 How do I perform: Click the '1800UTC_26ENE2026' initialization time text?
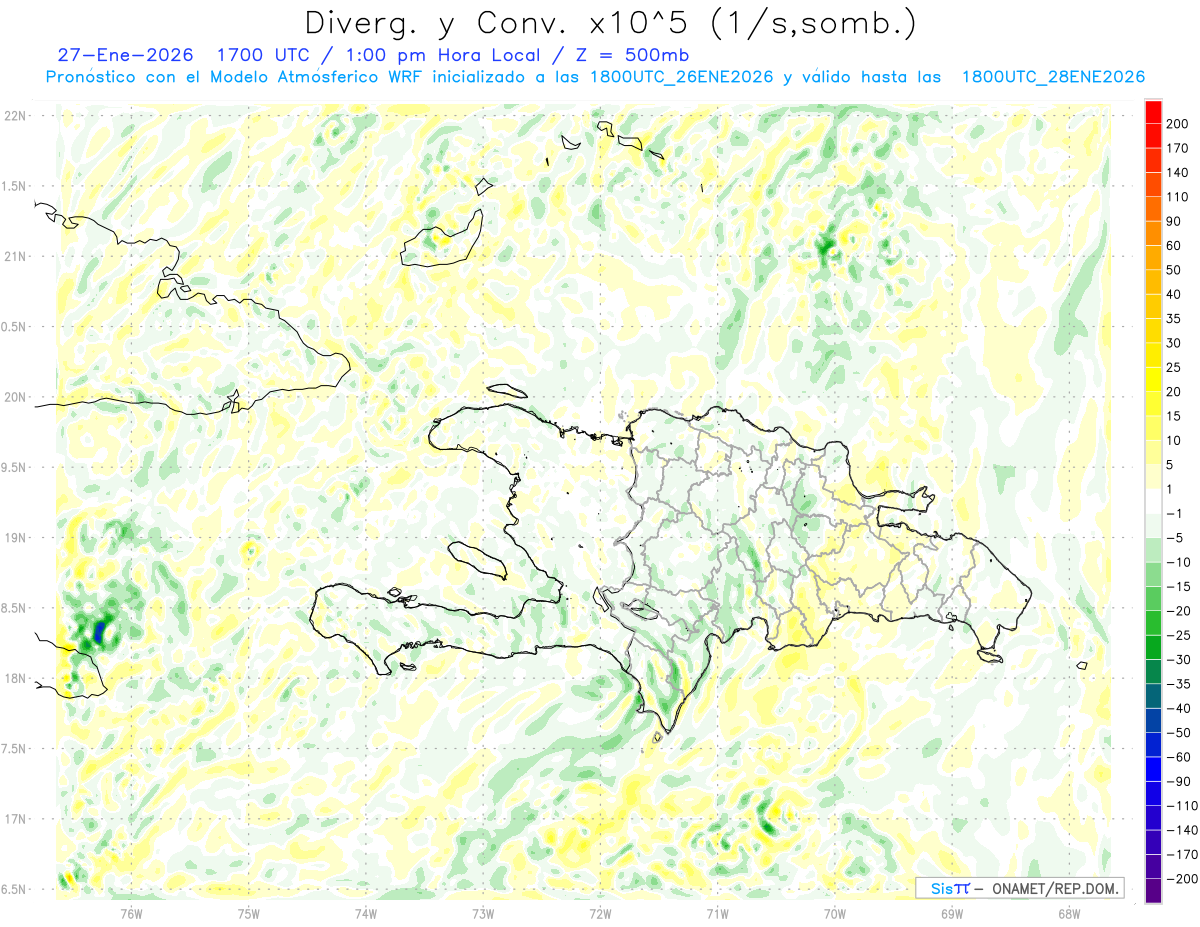(681, 77)
